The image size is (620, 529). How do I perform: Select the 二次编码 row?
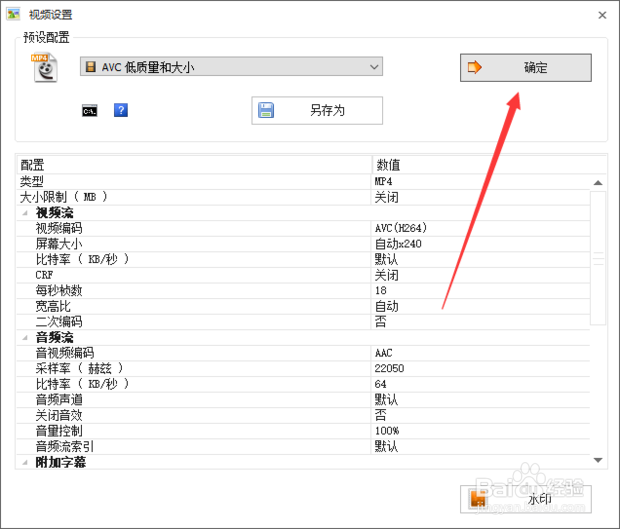coord(303,322)
